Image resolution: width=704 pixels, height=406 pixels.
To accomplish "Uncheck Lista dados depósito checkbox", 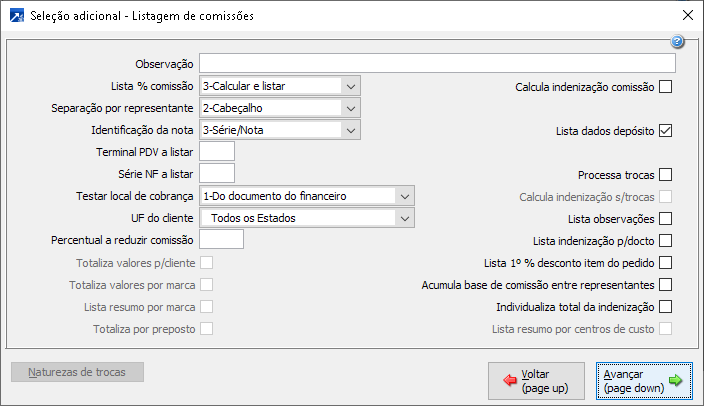I will click(666, 130).
